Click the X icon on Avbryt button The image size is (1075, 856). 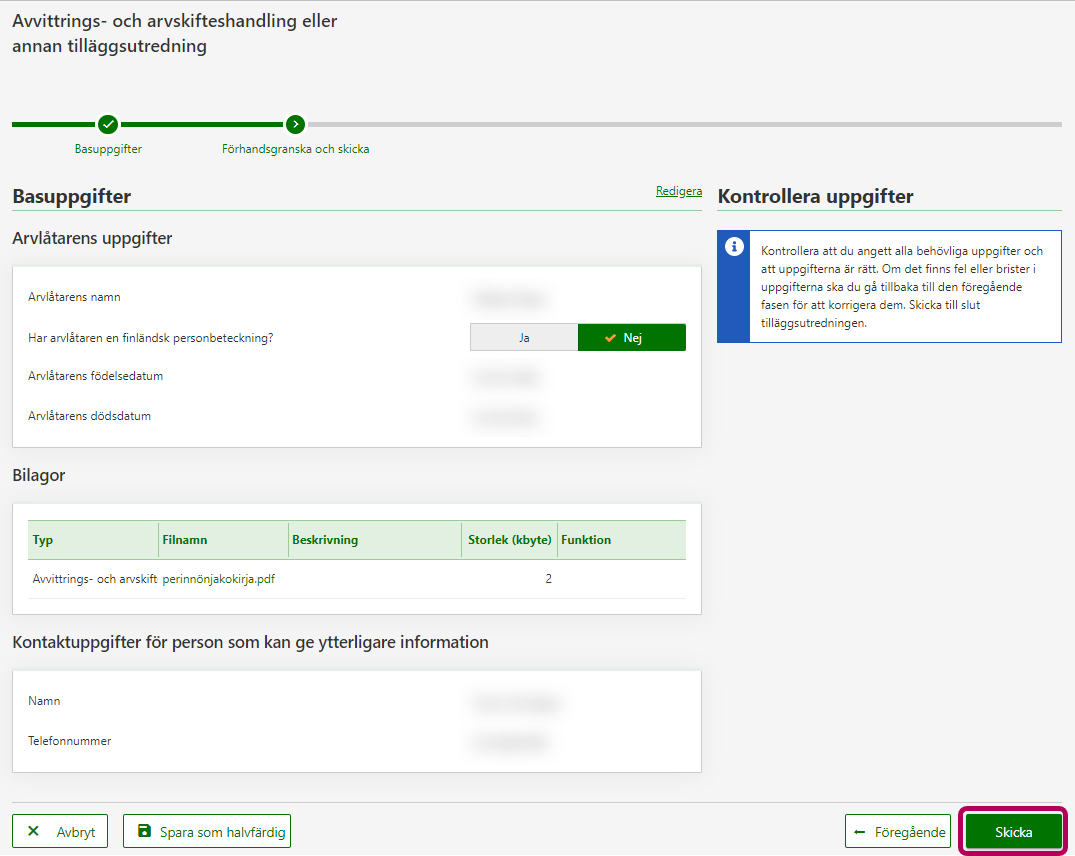pos(34,831)
